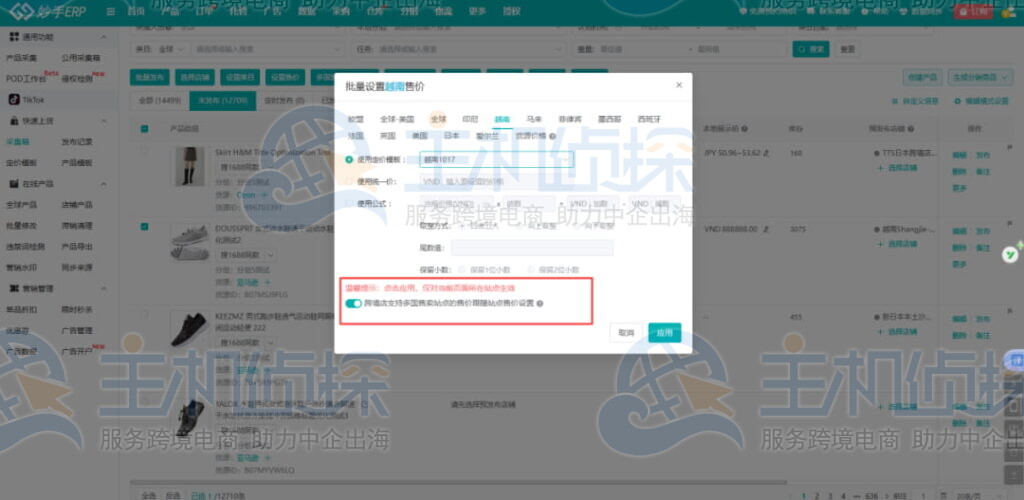Click the user avatar icon at top right

coord(1009,11)
